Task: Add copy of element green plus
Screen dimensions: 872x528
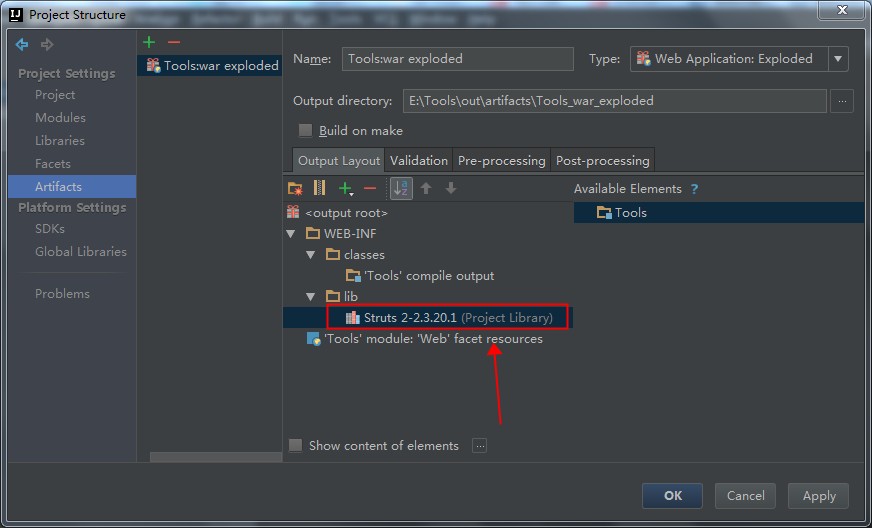Action: pos(346,189)
